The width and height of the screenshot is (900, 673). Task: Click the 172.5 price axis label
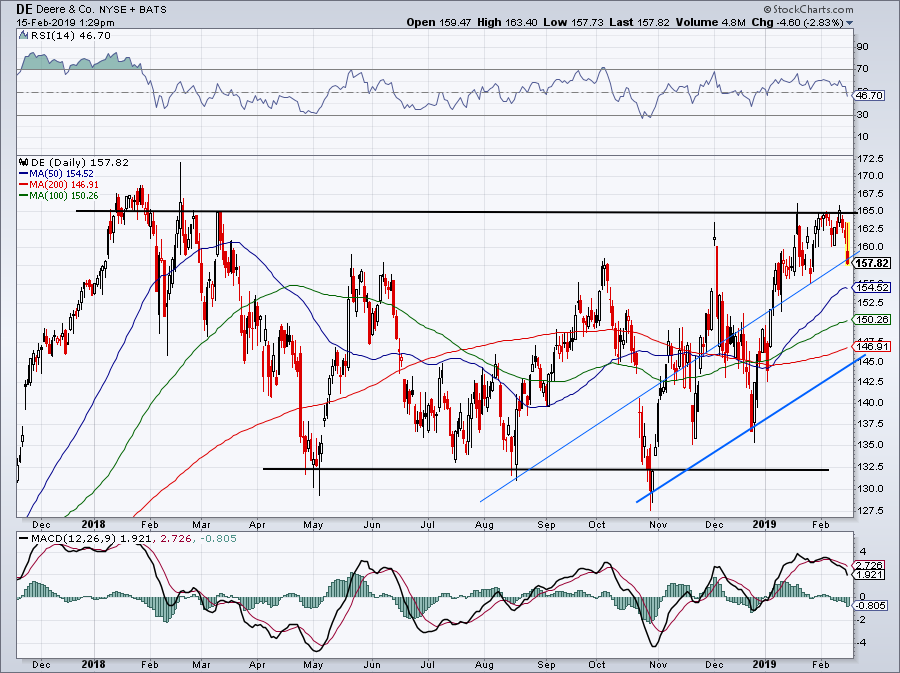(x=870, y=158)
